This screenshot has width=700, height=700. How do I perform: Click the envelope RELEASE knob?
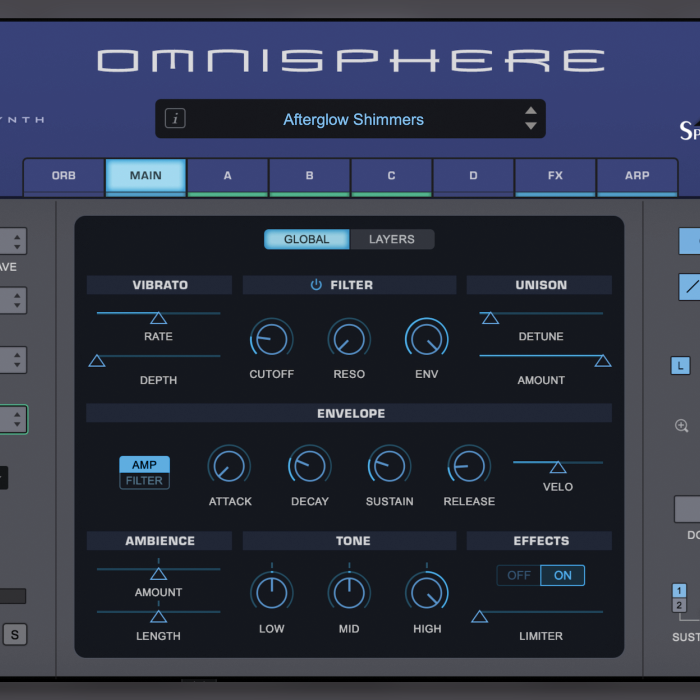point(469,466)
